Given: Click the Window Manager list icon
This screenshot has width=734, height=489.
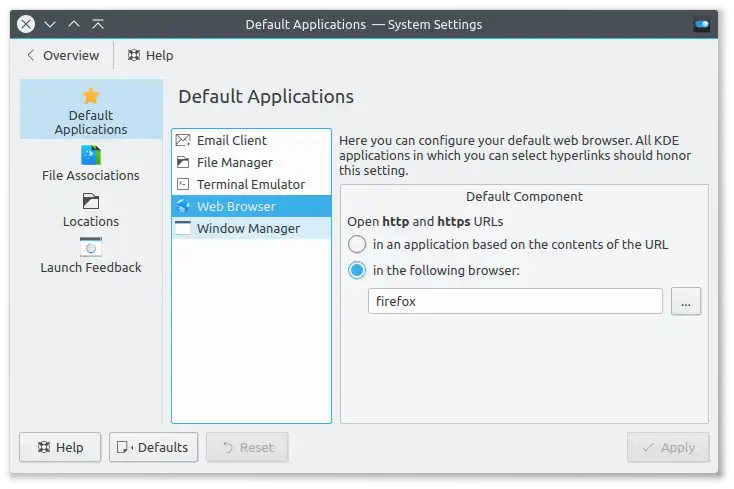Looking at the screenshot, I should pyautogui.click(x=183, y=229).
